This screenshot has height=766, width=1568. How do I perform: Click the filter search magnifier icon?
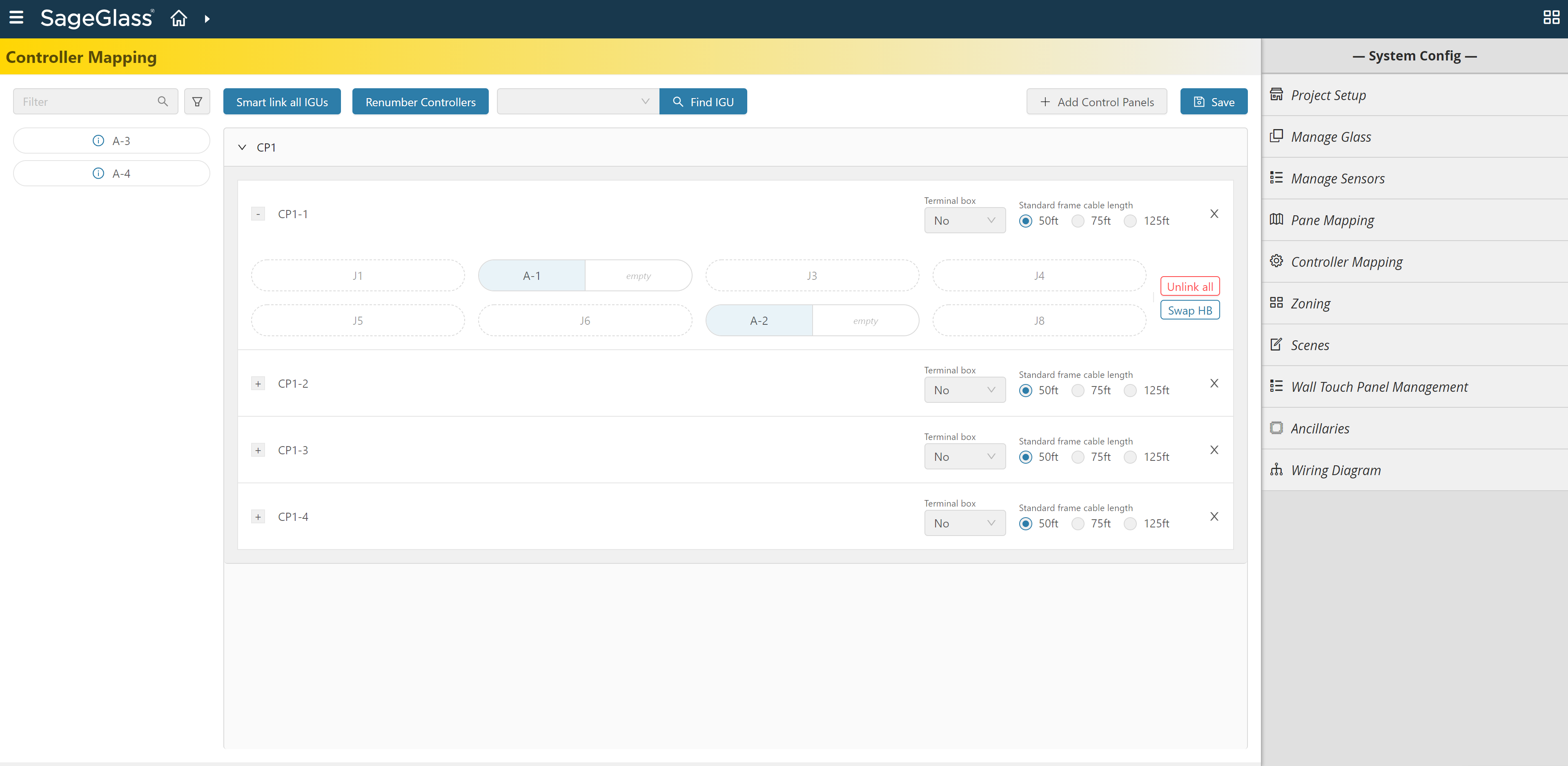(163, 101)
